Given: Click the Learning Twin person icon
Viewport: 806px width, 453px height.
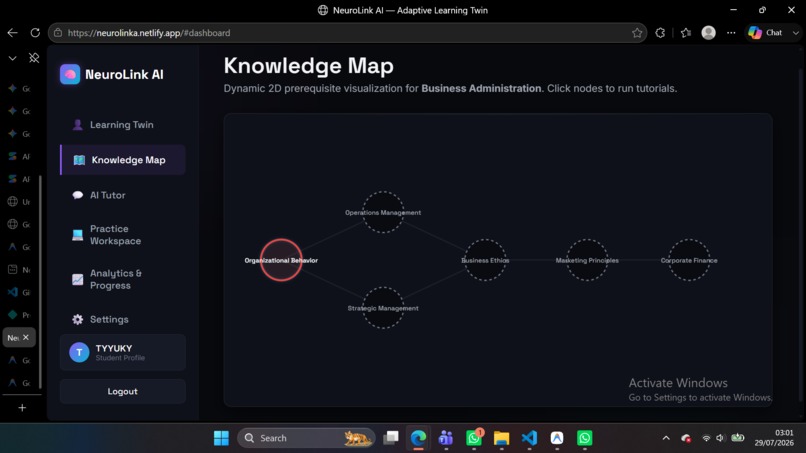Looking at the screenshot, I should (x=78, y=125).
